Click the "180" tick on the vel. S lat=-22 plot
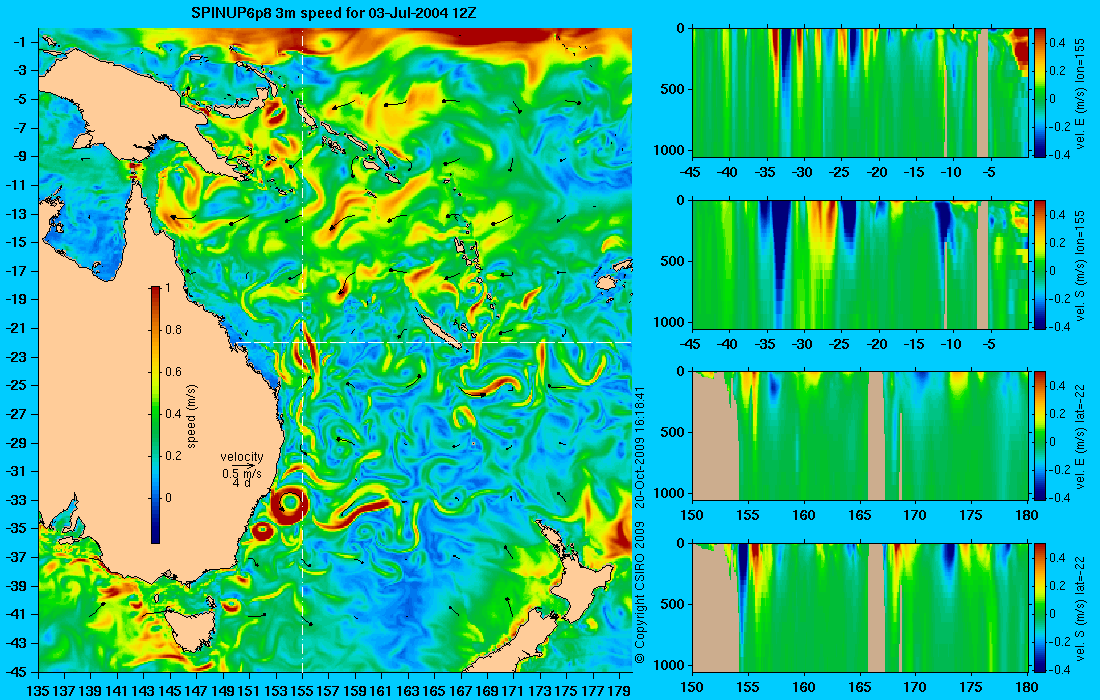The image size is (1100, 700). click(1027, 687)
